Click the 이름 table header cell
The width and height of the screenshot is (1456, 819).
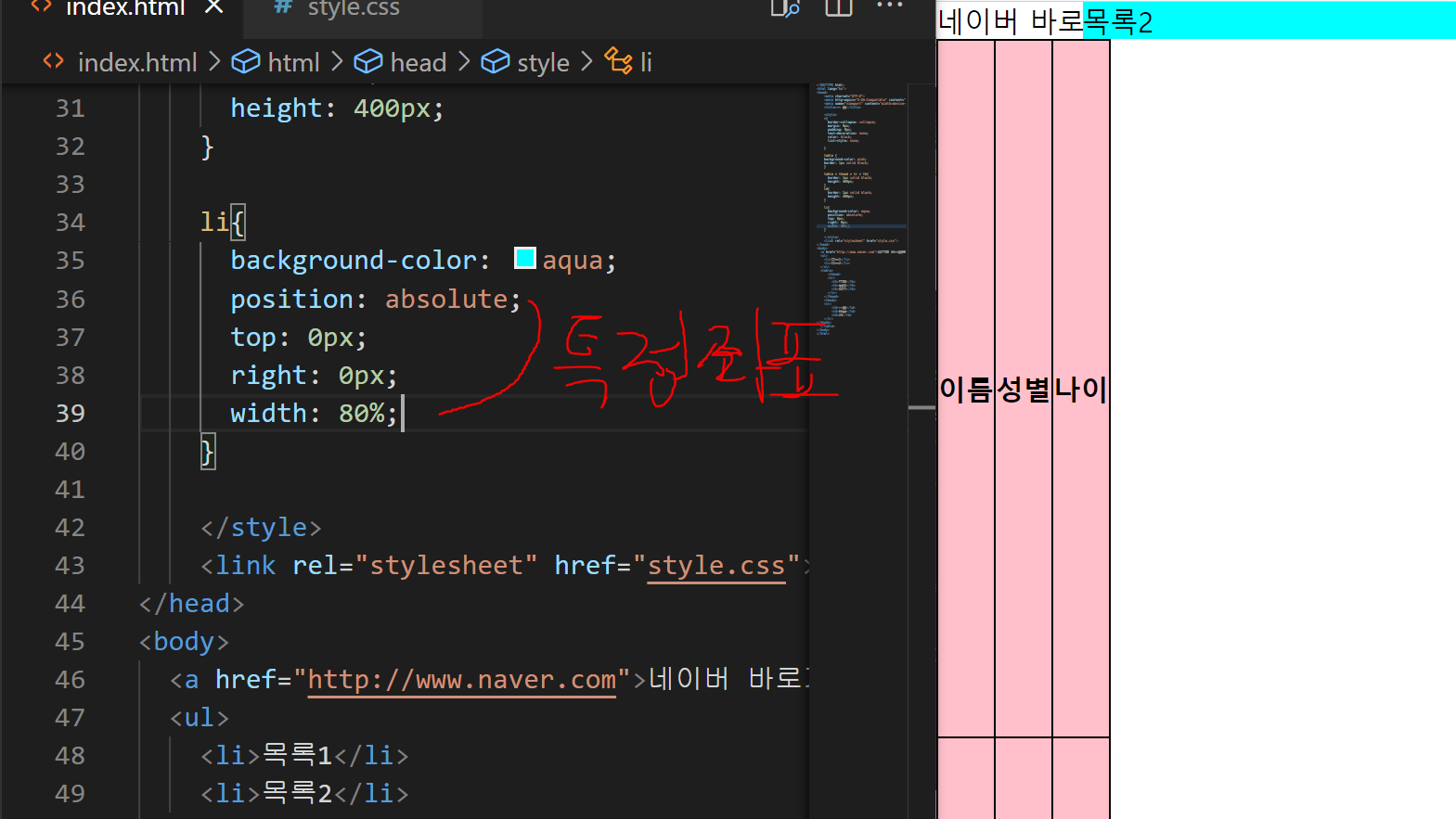pos(966,390)
